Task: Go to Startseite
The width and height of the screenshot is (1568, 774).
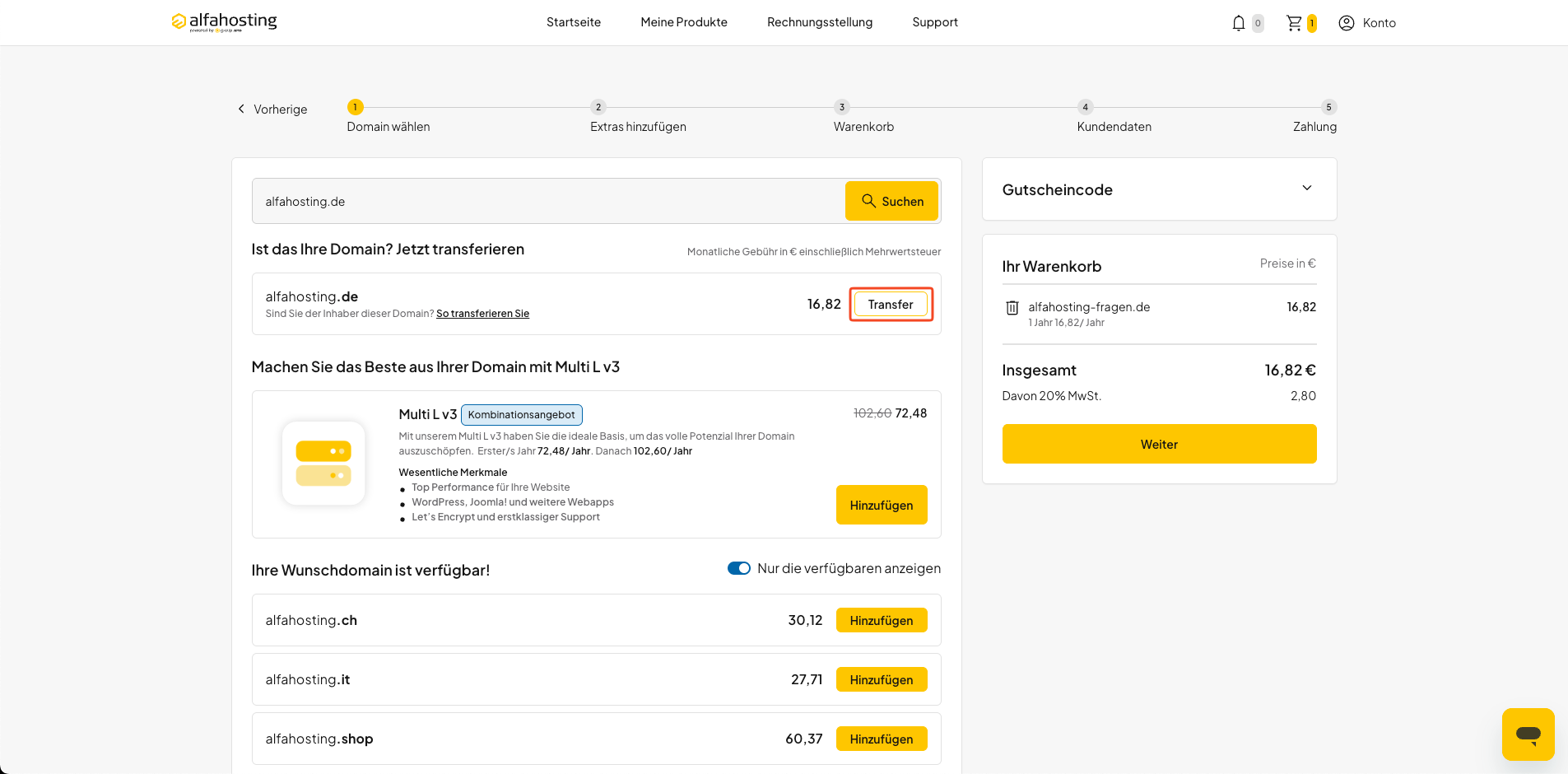Action: [x=574, y=22]
